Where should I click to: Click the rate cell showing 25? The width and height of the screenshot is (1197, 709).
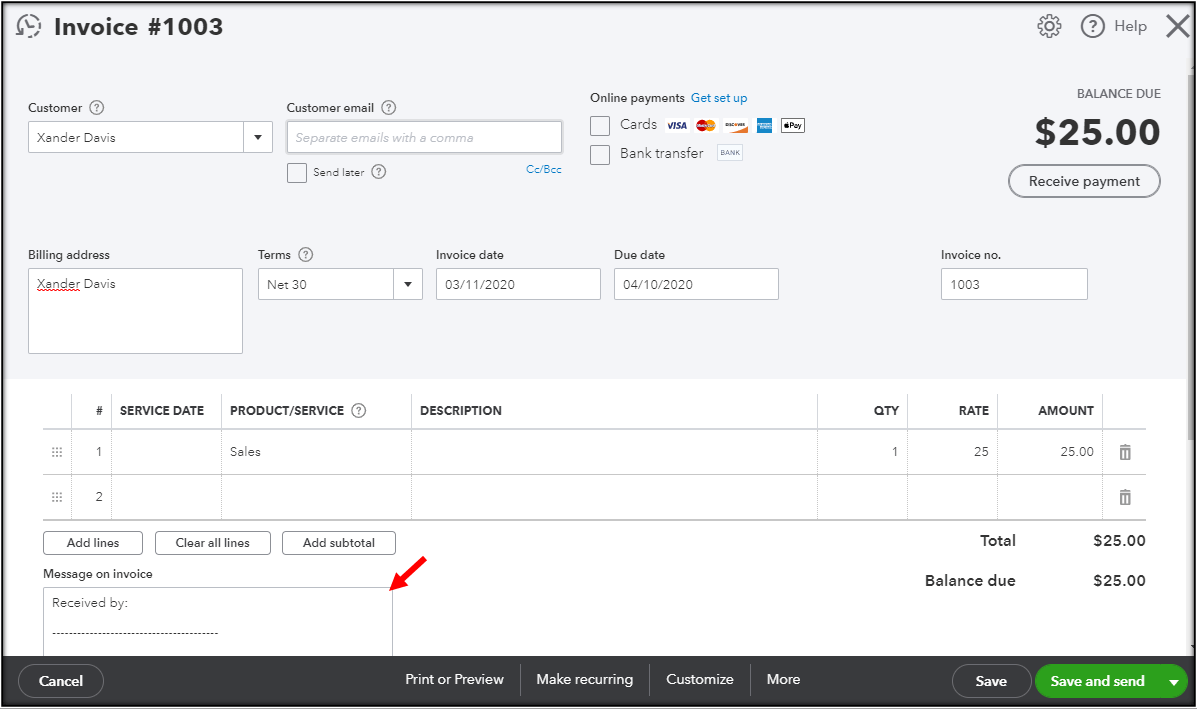(952, 452)
